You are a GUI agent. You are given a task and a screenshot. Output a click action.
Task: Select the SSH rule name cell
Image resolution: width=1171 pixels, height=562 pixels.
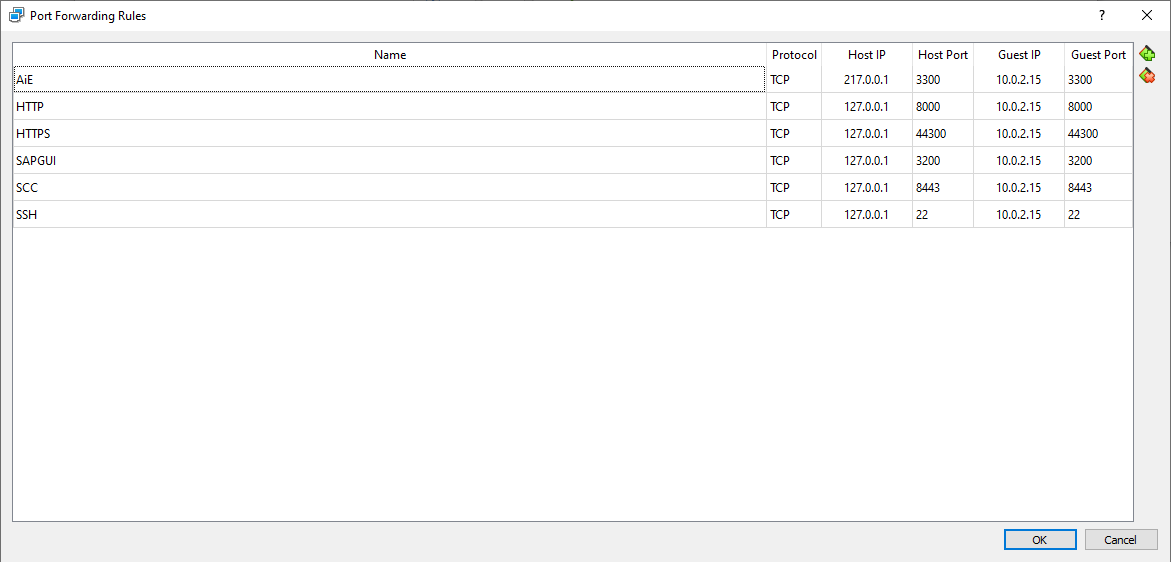point(389,214)
